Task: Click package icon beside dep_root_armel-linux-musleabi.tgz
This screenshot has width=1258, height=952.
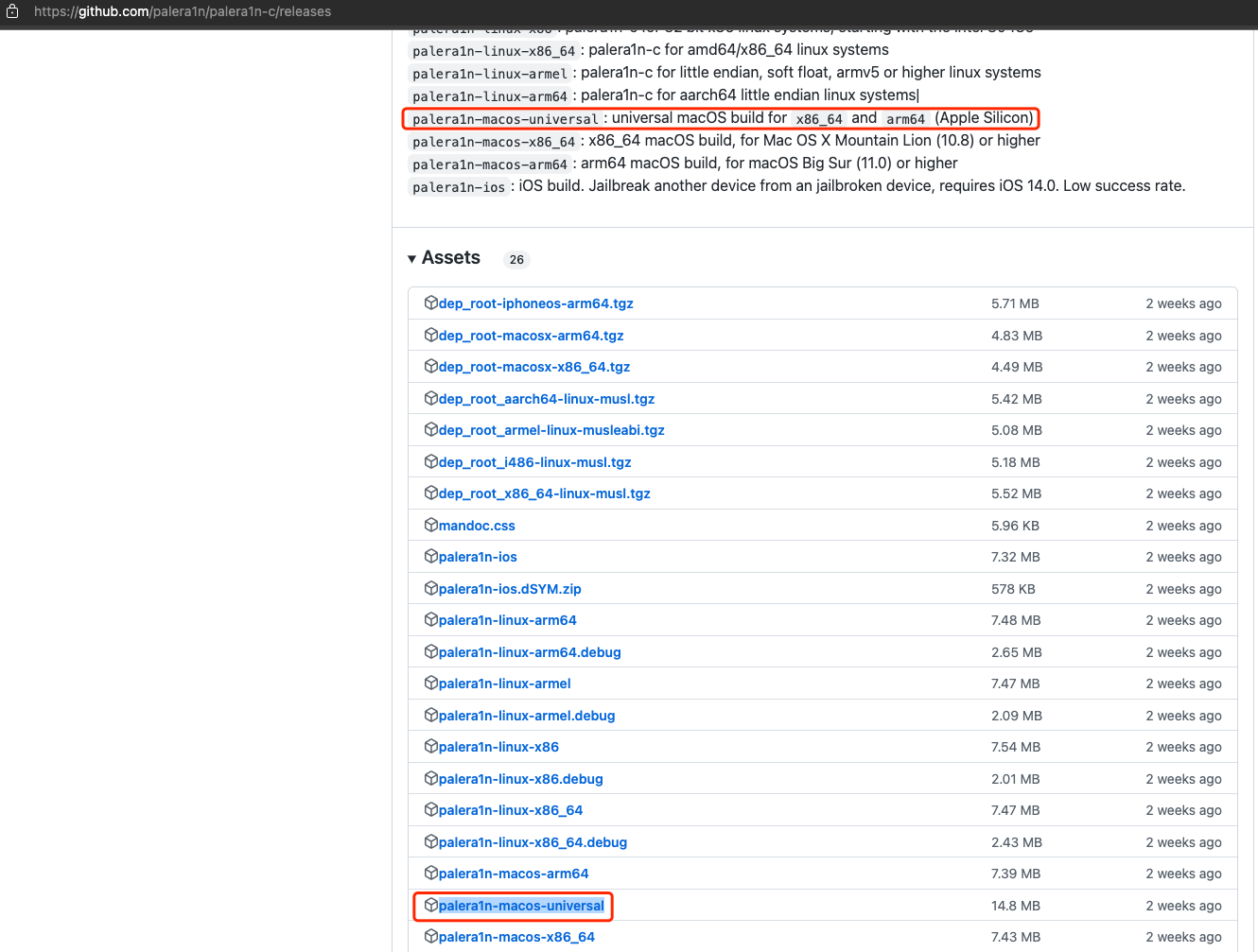Action: pos(431,429)
